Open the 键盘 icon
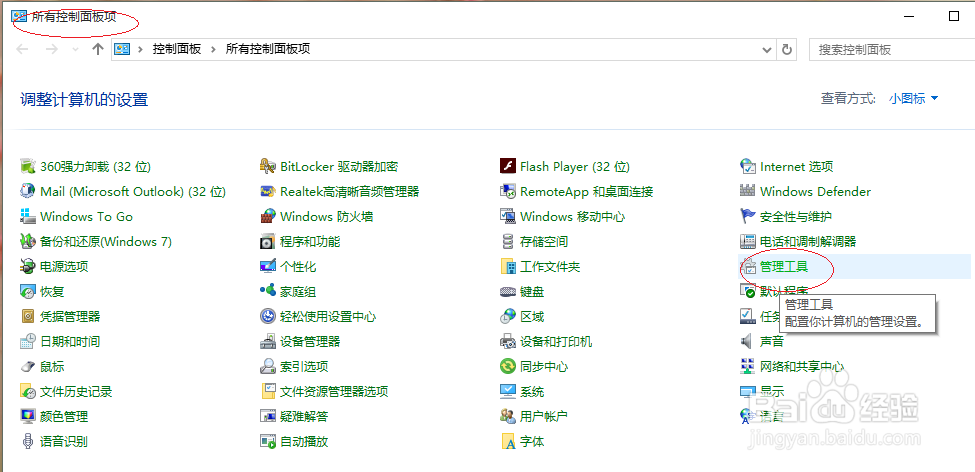The width and height of the screenshot is (975, 472). 508,291
